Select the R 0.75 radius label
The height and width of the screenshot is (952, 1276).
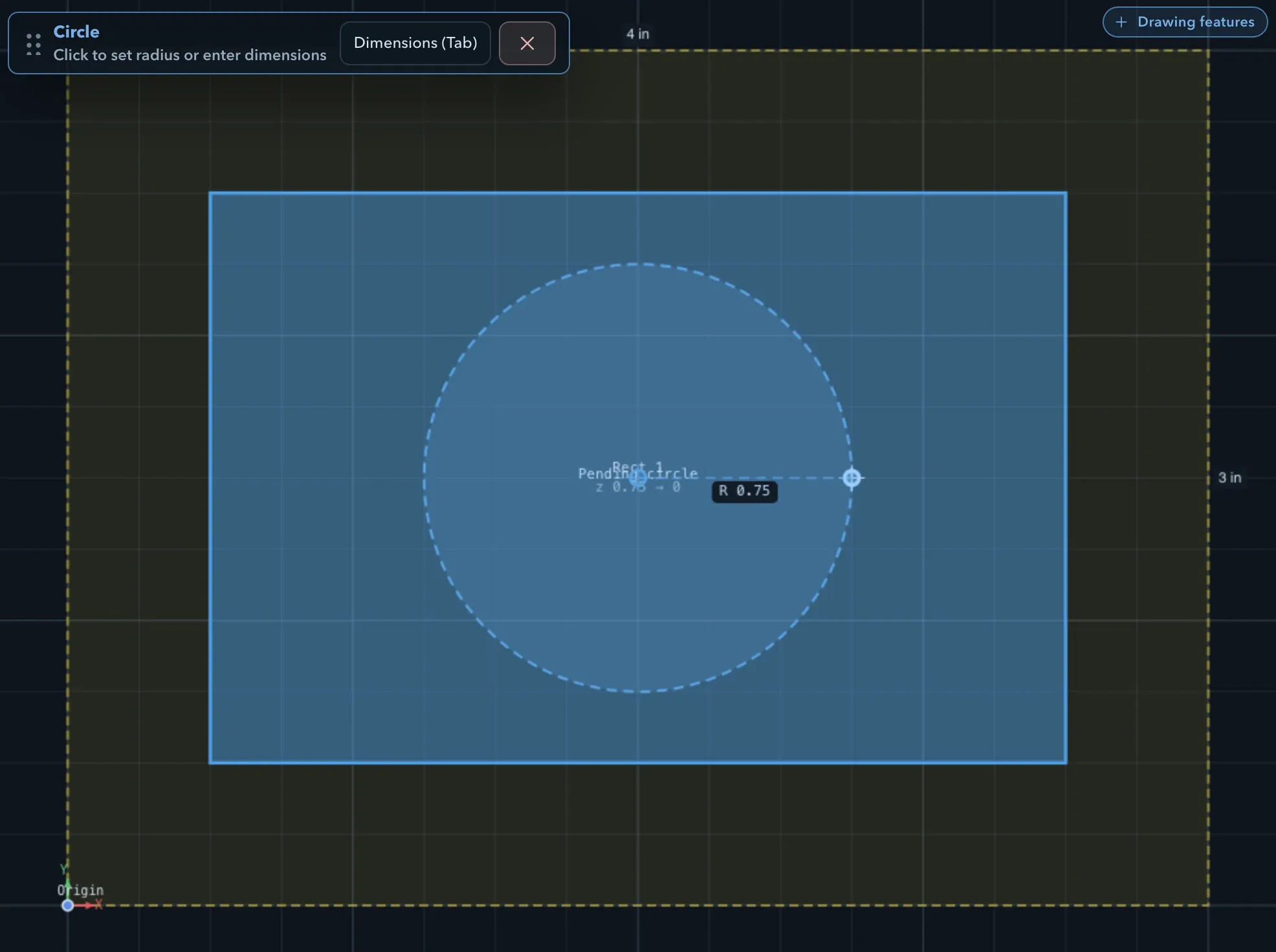click(745, 491)
